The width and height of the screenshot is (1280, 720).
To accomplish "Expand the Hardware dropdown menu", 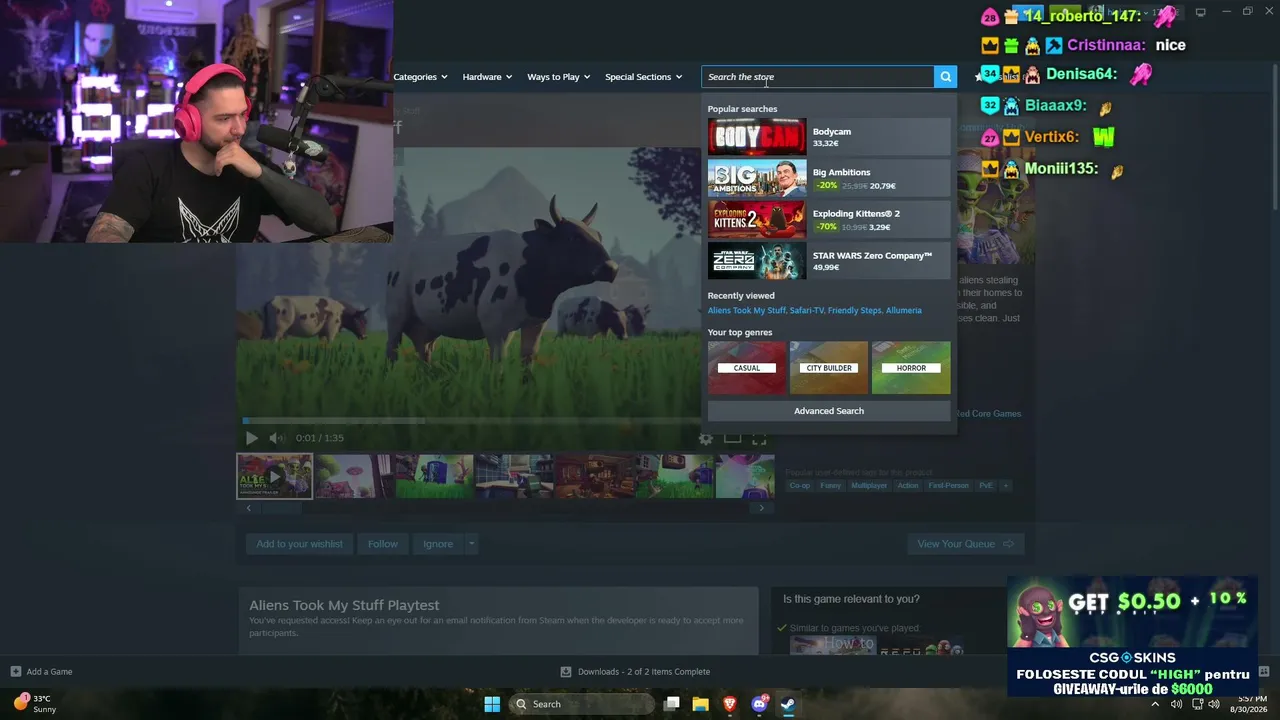I will [487, 77].
